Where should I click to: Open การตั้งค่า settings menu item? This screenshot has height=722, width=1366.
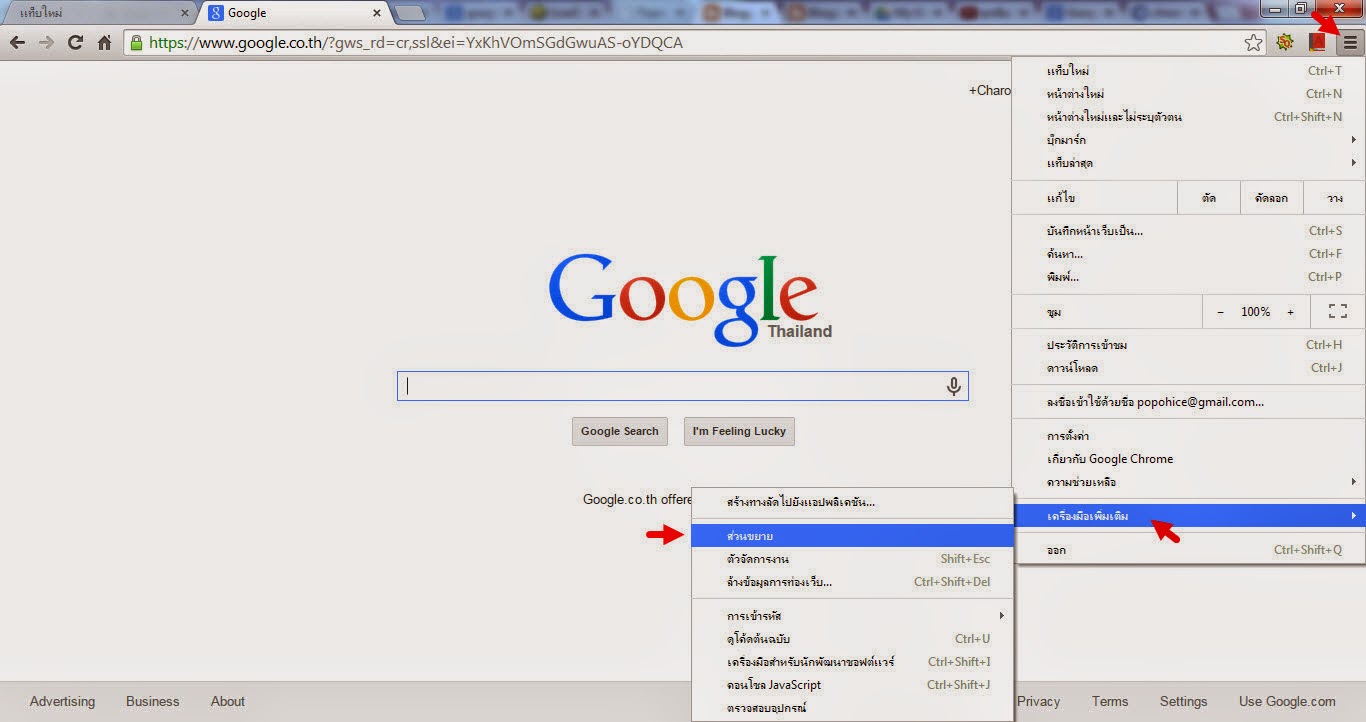click(1188, 436)
